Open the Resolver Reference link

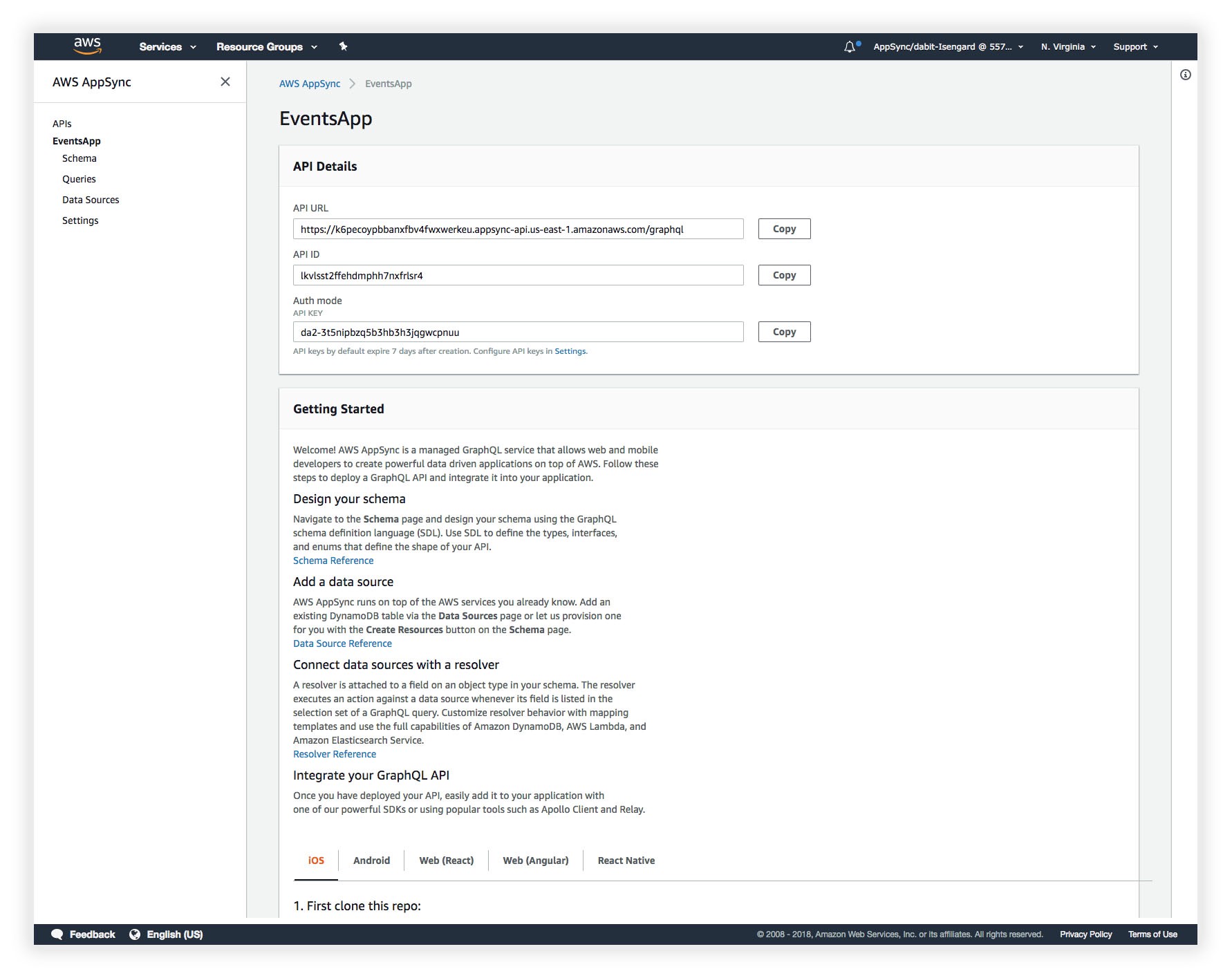pos(335,754)
